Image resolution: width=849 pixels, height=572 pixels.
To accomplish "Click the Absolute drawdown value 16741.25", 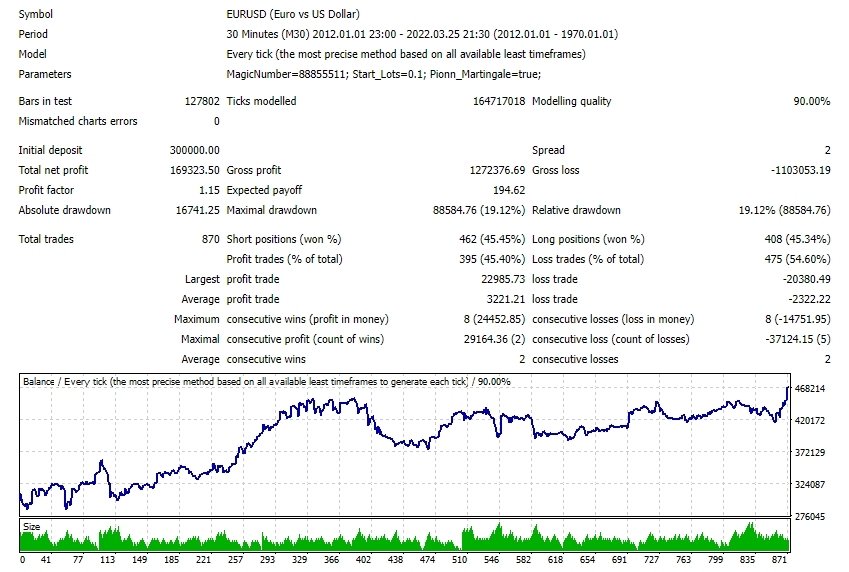I will (198, 211).
